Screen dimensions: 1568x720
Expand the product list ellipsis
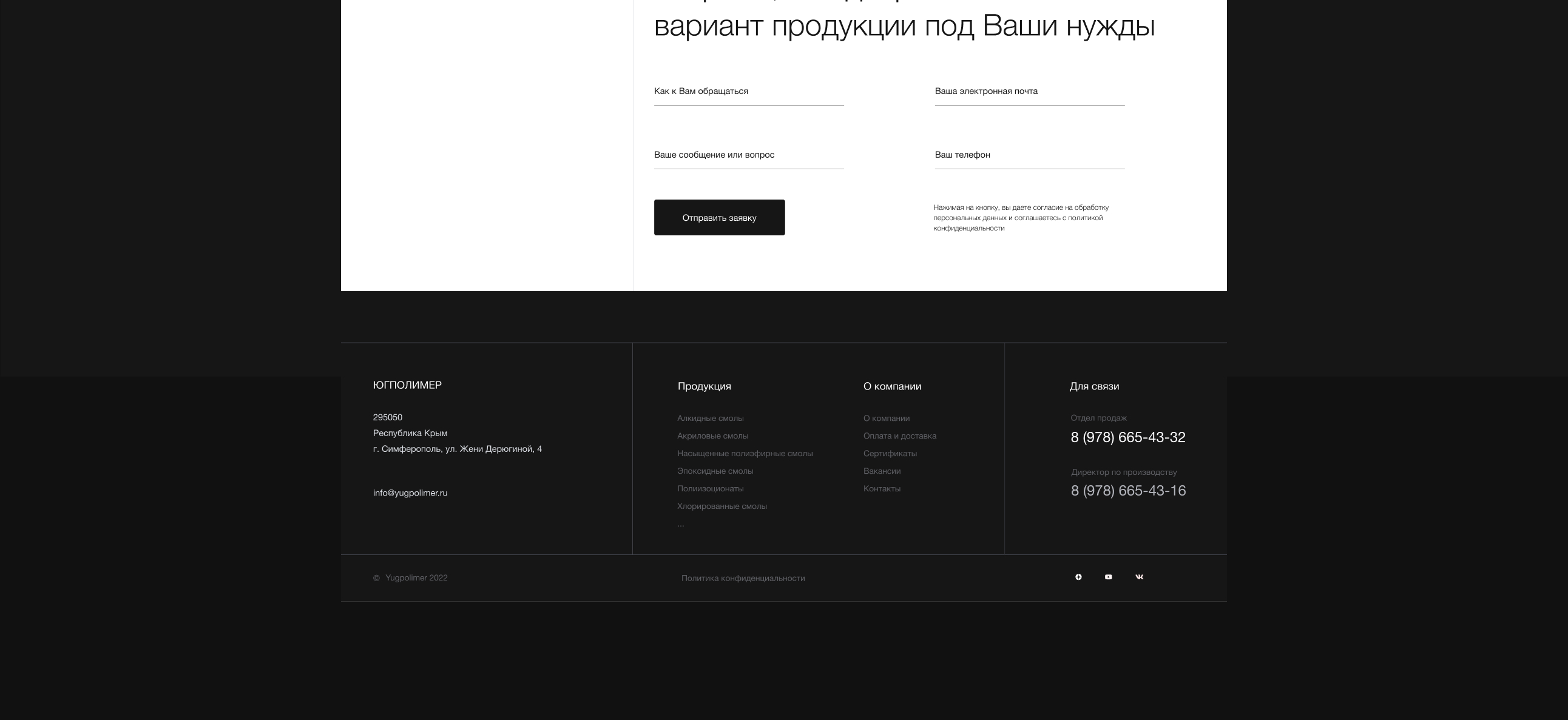point(680,524)
